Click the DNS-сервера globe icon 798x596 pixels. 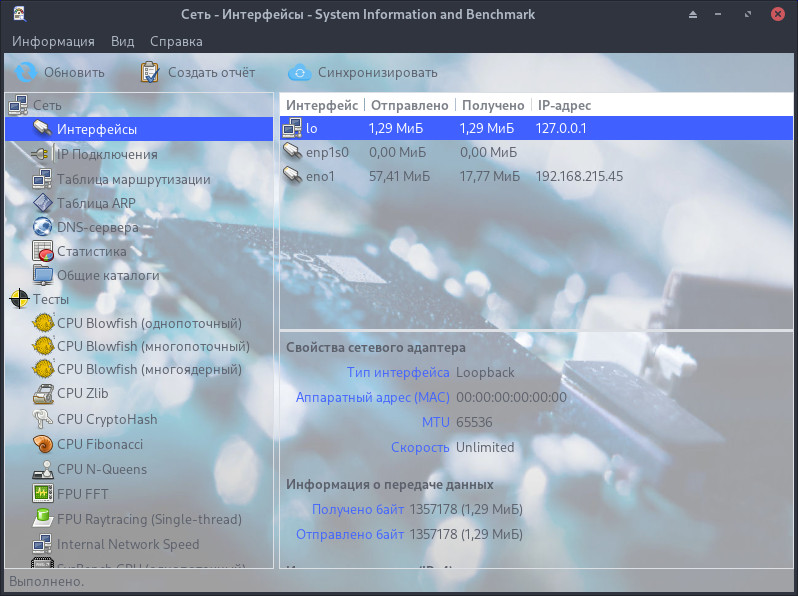(x=42, y=226)
